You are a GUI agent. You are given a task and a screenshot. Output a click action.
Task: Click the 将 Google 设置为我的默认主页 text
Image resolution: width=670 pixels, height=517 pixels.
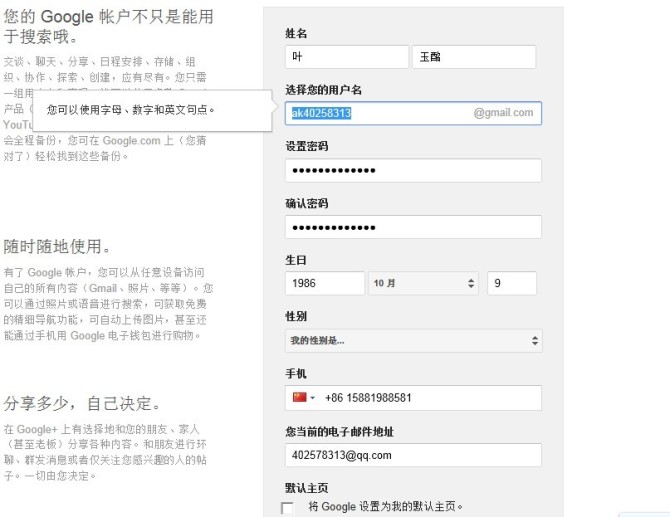coord(385,507)
